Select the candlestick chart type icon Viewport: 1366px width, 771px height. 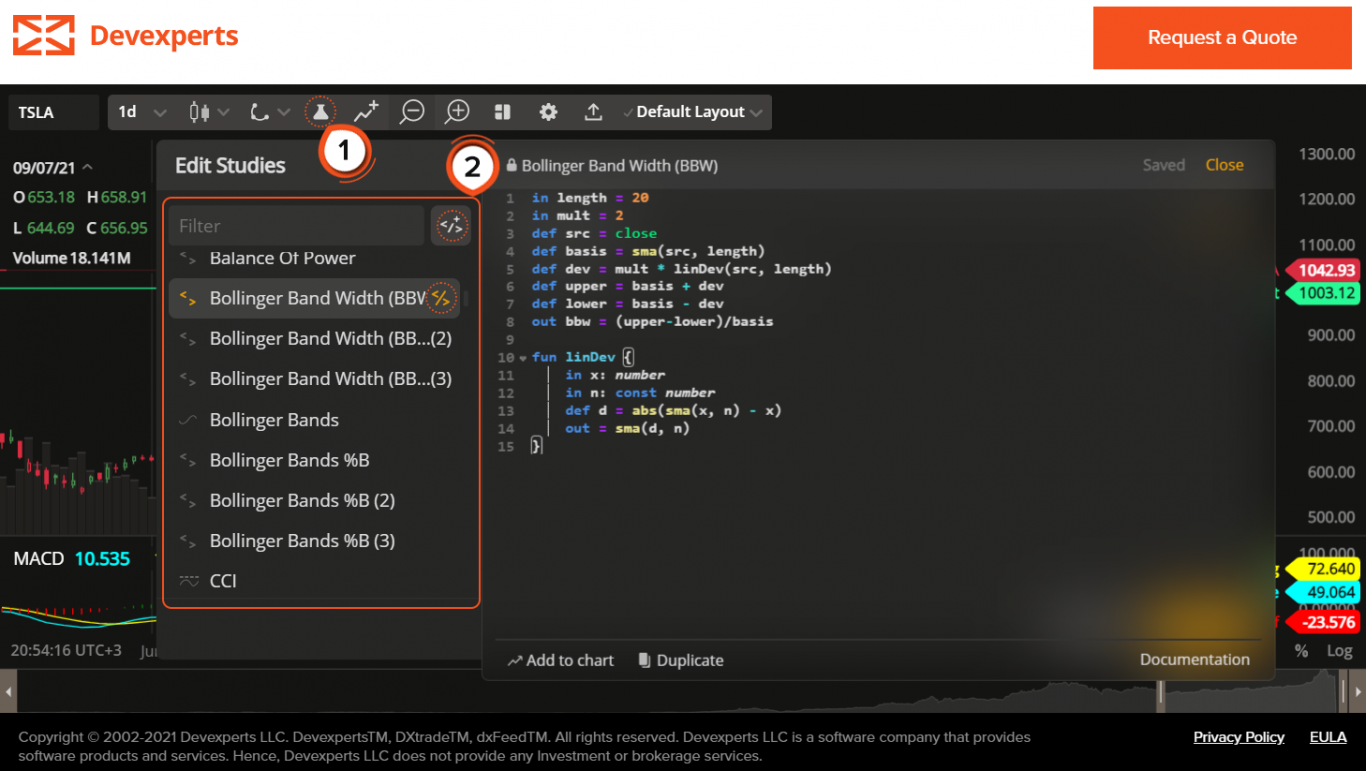(x=200, y=111)
